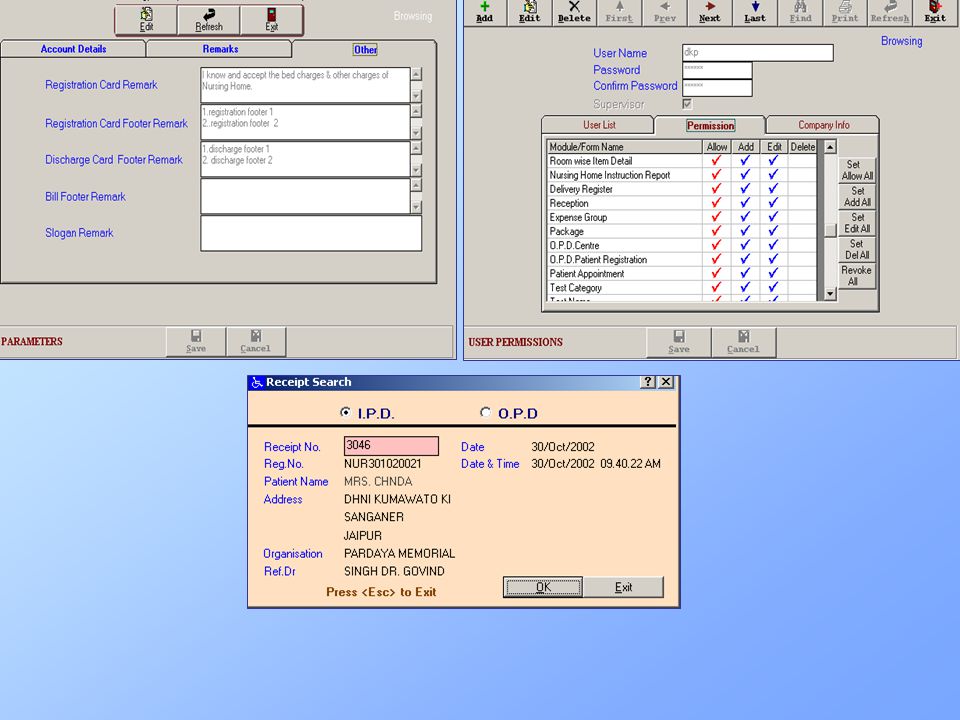Click Refresh icon in Parameters window toolbar
960x720 pixels.
209,19
